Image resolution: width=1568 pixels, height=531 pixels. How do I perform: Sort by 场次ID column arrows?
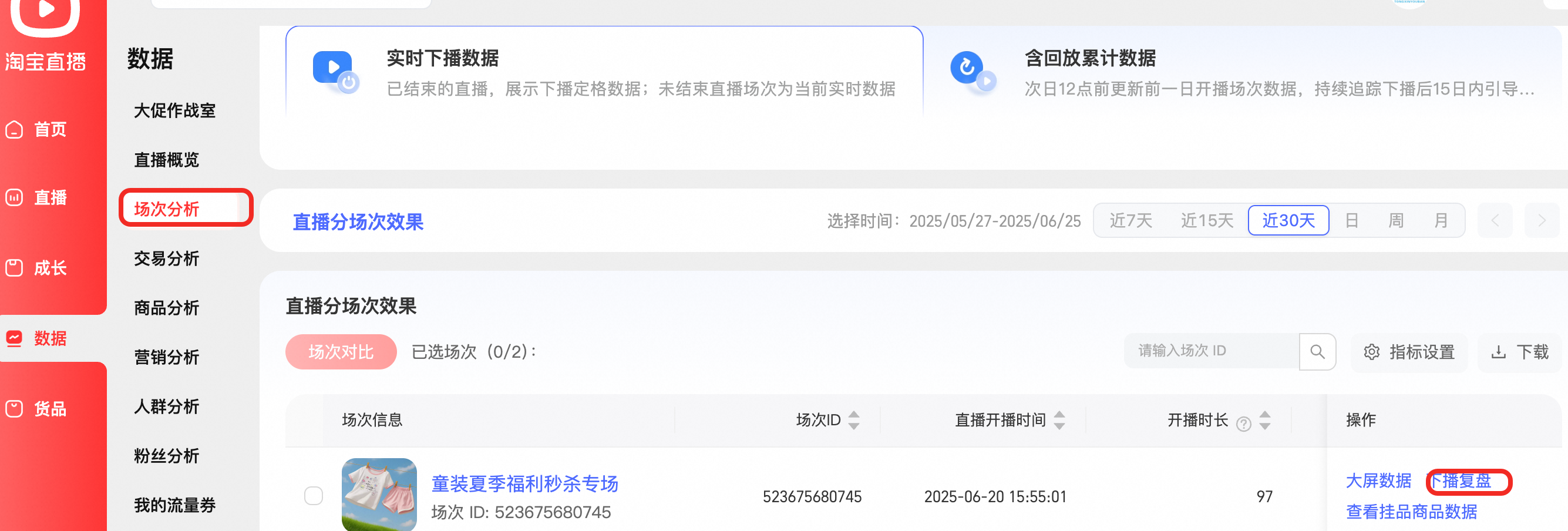coord(853,419)
